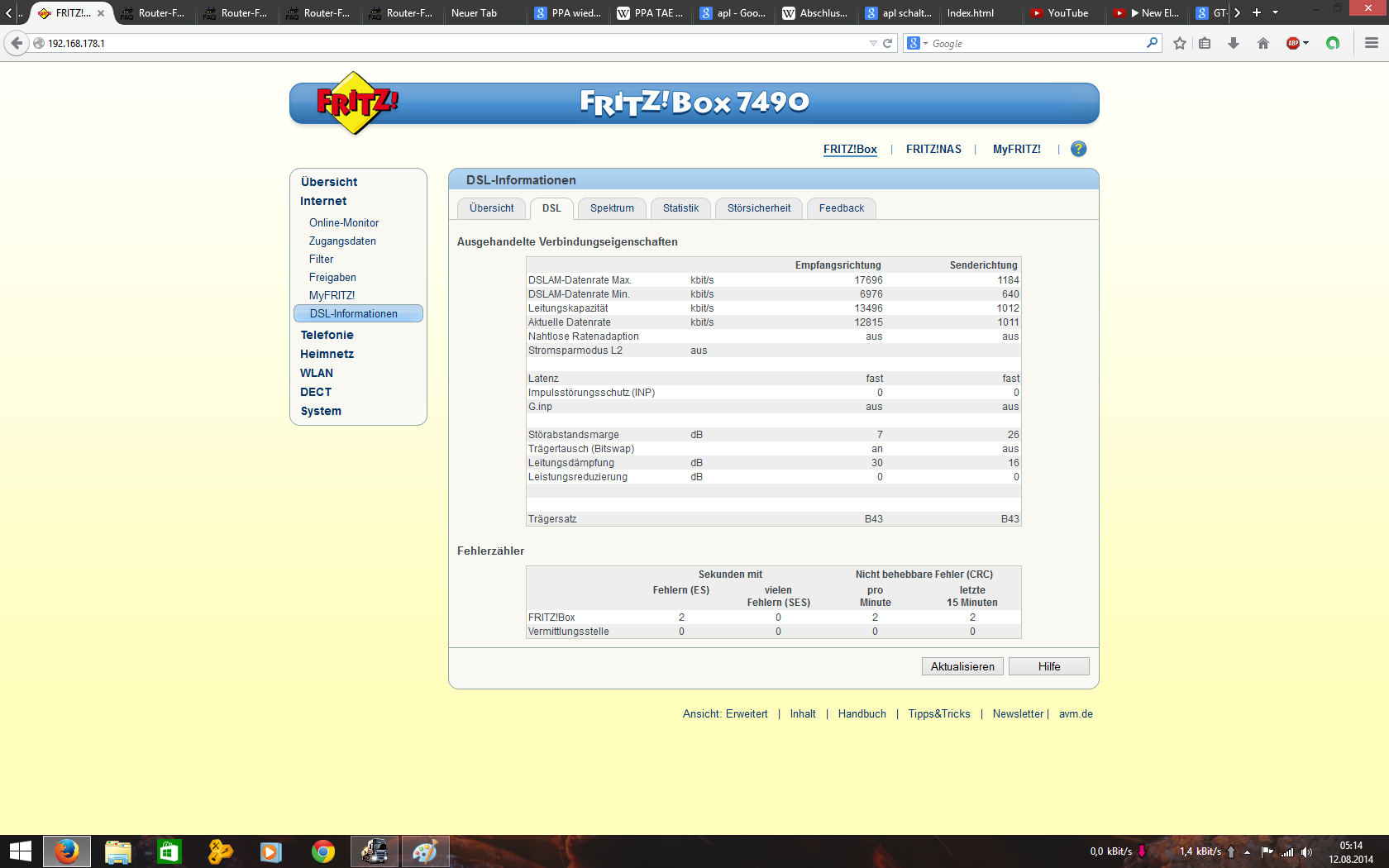The image size is (1389, 868).
Task: Open the avm.de link
Action: pos(1076,713)
